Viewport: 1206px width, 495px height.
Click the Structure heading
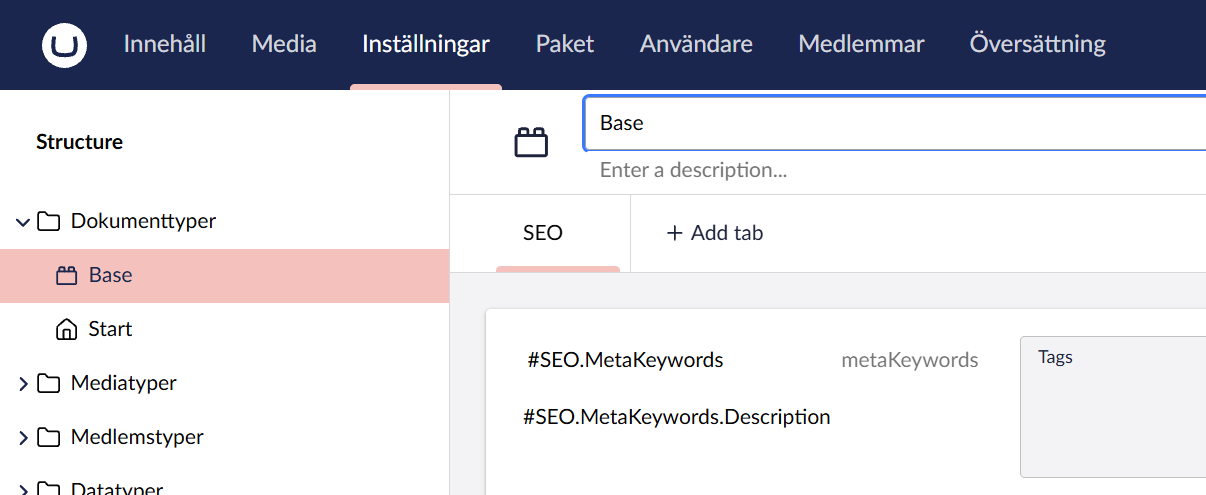point(79,142)
